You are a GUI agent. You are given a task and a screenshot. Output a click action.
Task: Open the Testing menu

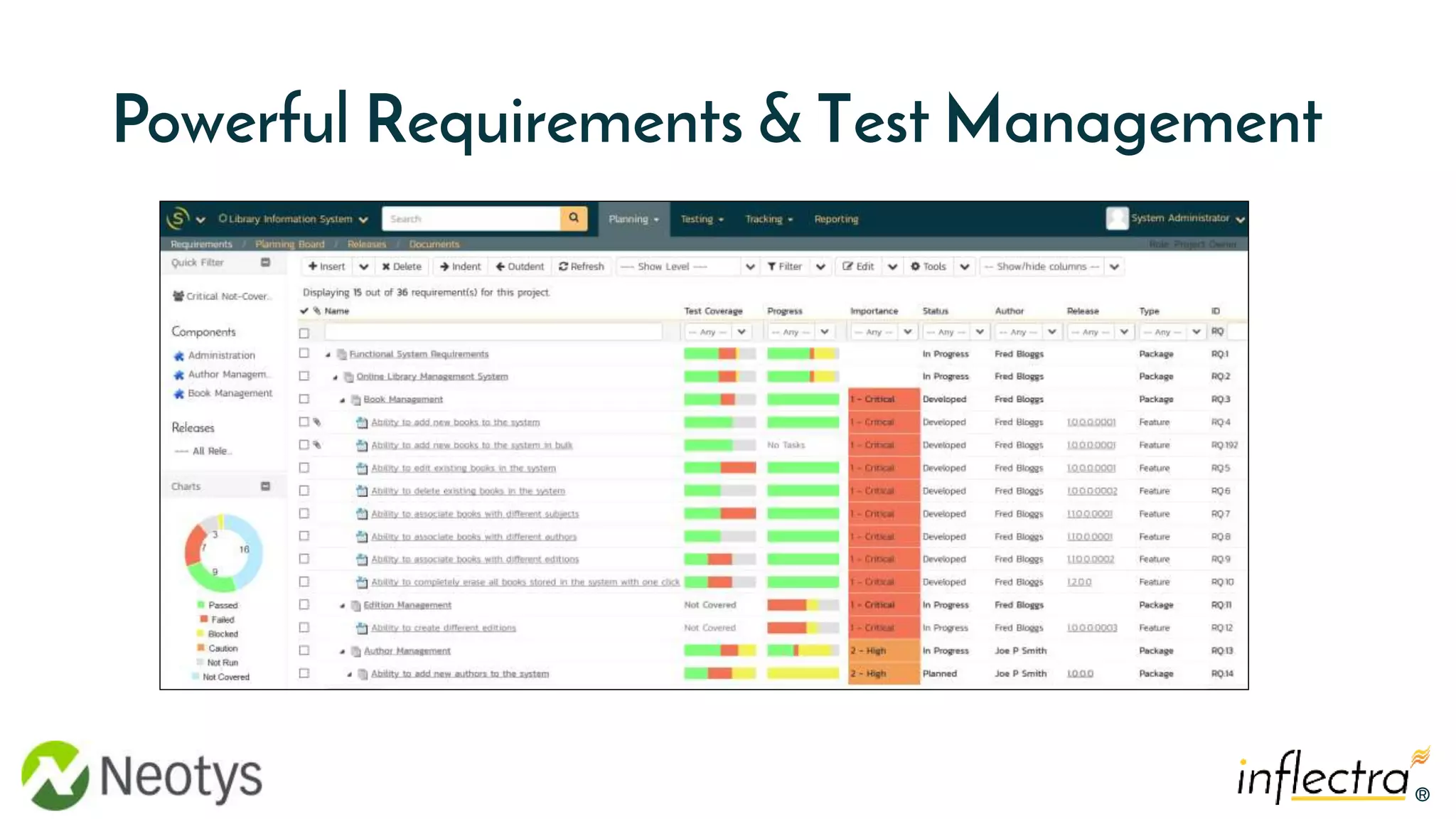702,219
